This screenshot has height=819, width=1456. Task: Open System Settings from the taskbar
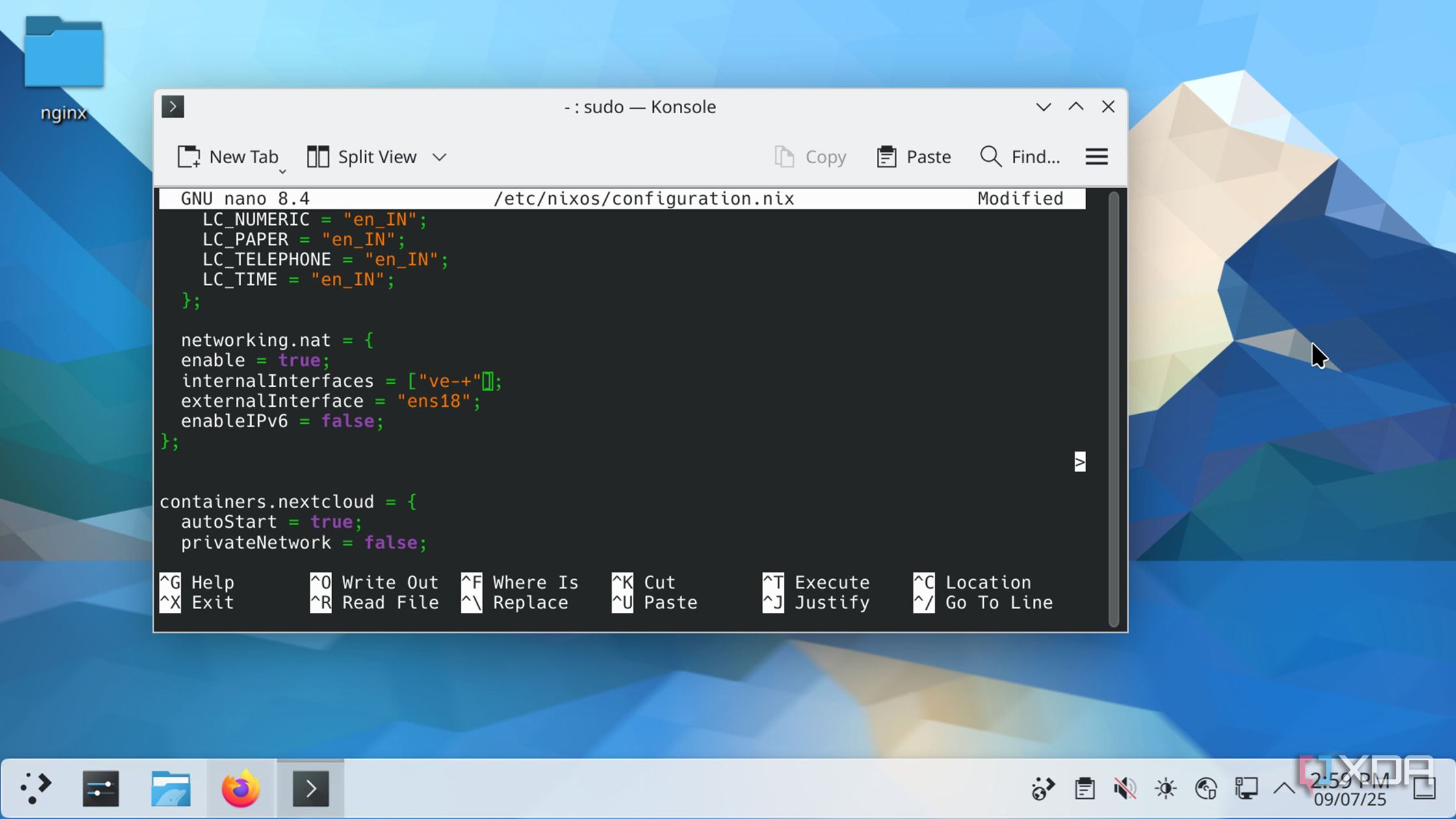[101, 788]
